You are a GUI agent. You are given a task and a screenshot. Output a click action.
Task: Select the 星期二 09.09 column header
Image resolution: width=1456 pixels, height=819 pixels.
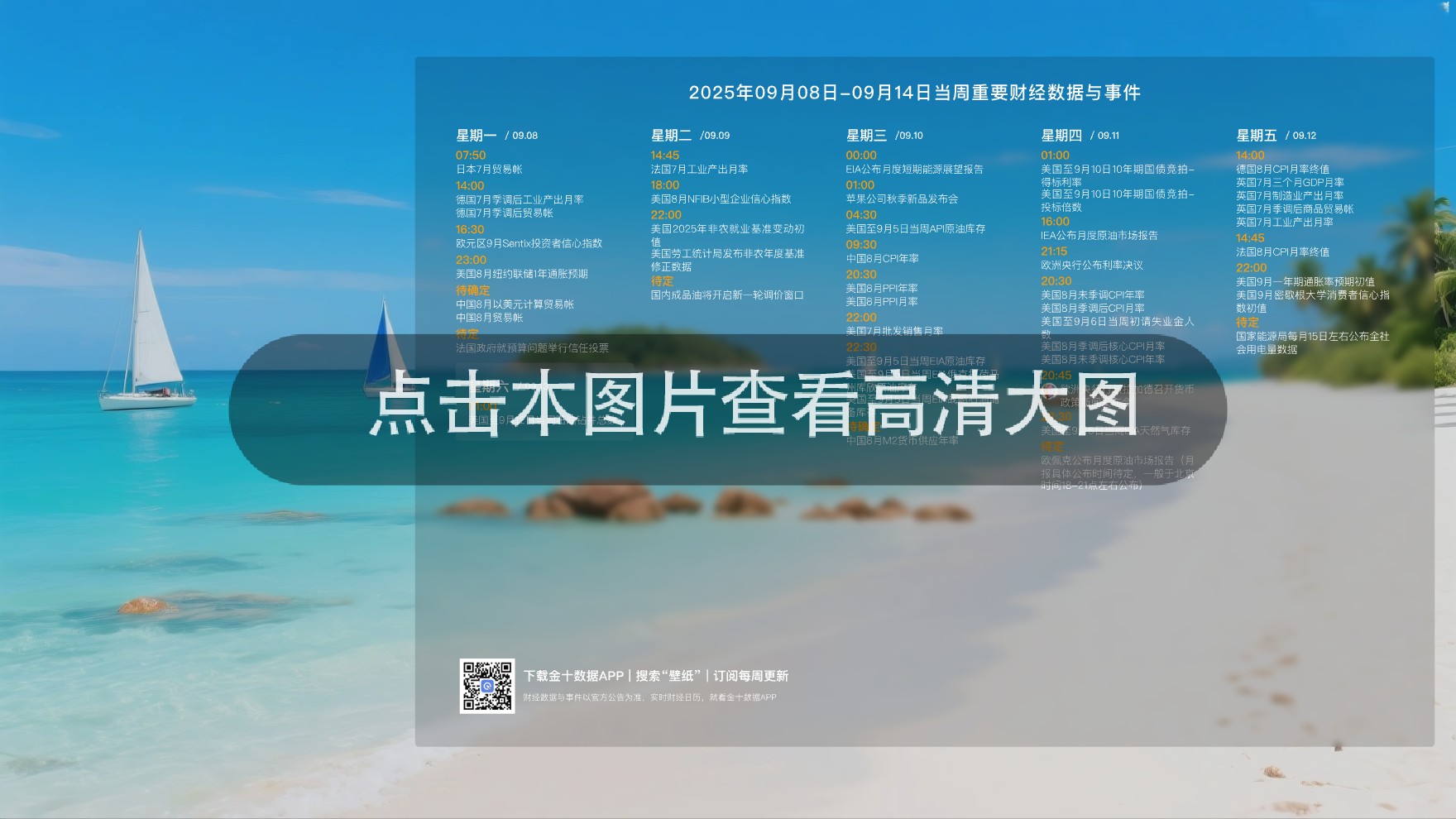690,136
